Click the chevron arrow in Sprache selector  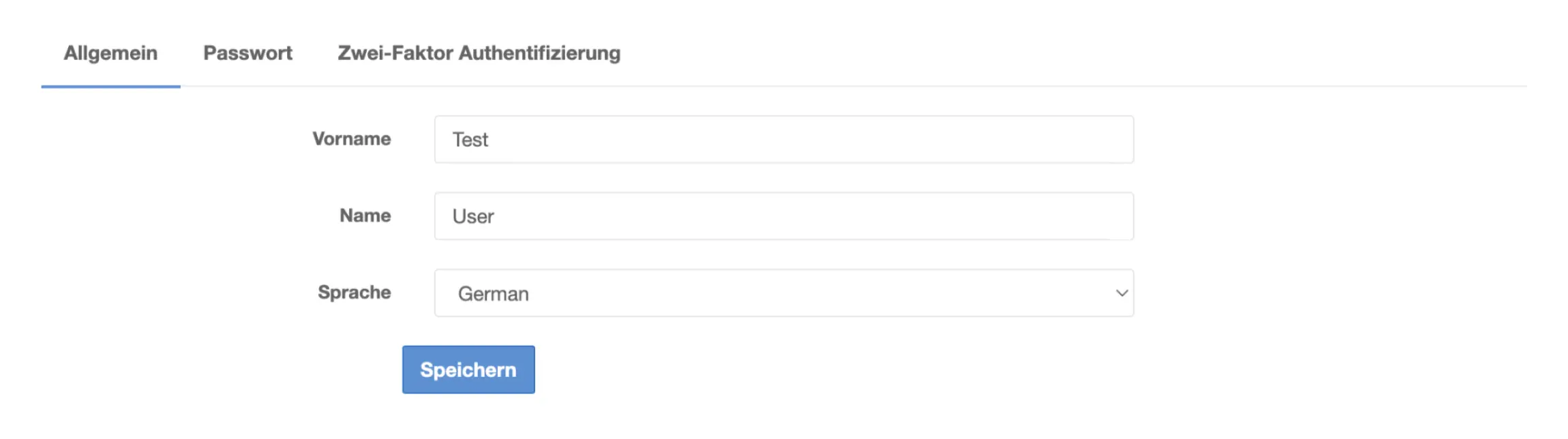click(x=1121, y=293)
